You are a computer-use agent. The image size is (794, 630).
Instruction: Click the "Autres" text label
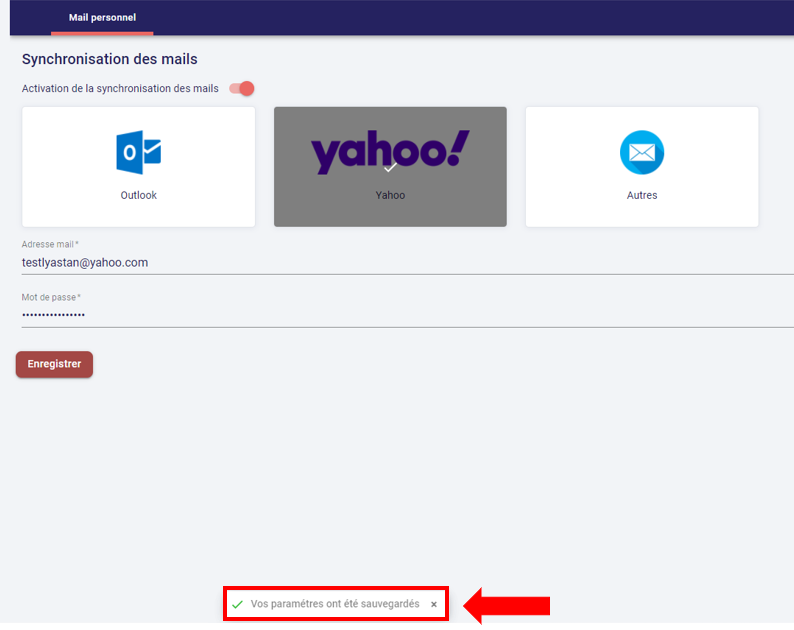[641, 196]
